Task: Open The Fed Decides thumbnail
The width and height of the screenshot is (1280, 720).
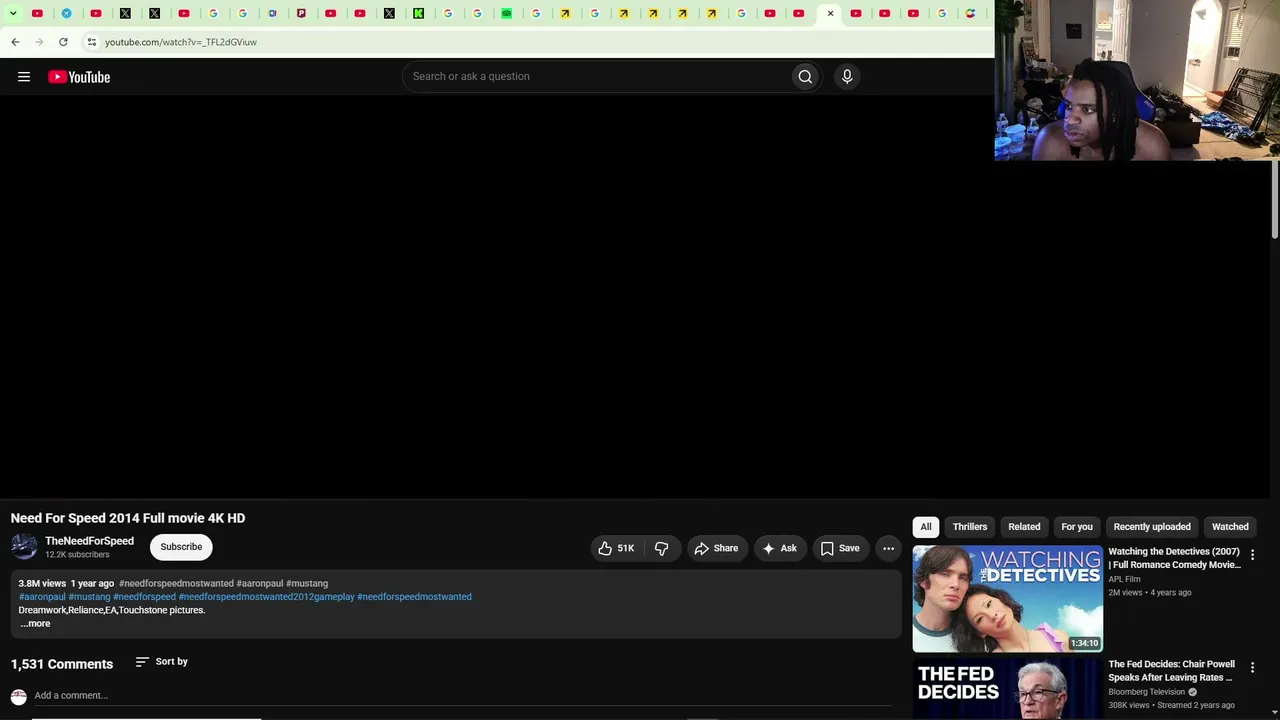Action: [x=1008, y=688]
